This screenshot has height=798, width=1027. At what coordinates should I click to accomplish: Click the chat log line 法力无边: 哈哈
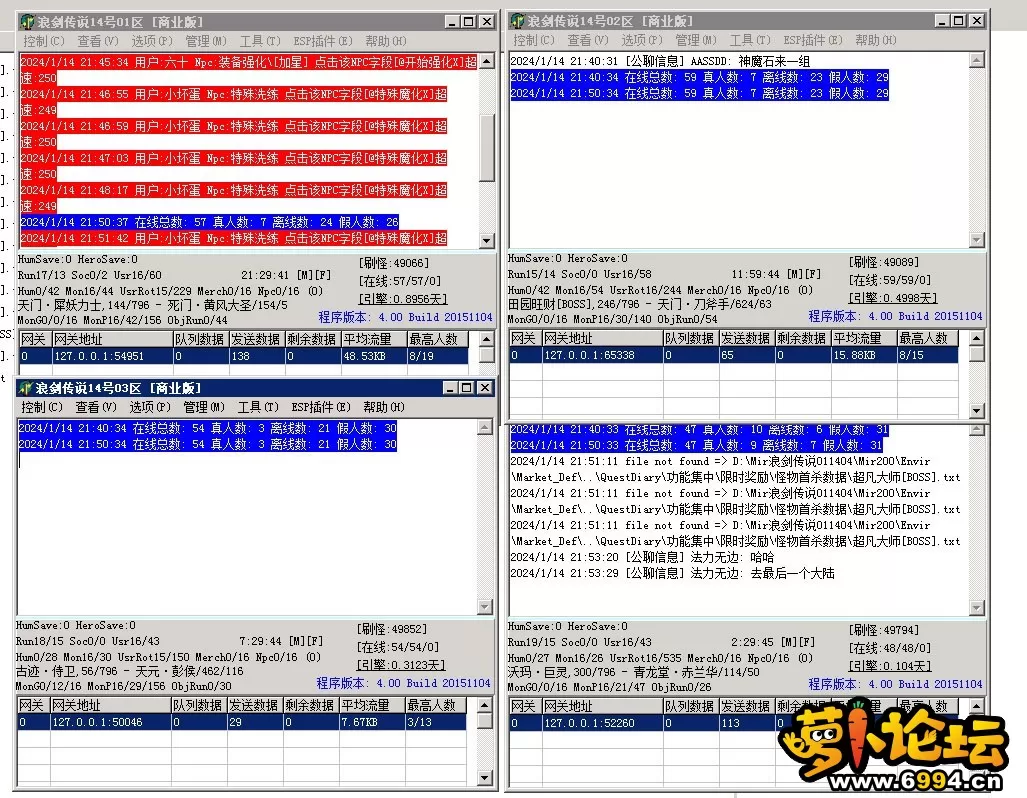click(643, 558)
